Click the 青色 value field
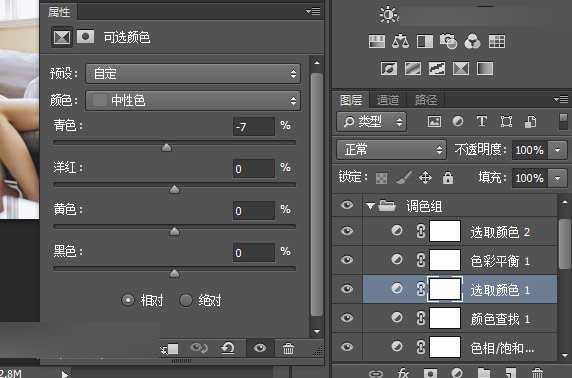The image size is (572, 378). coord(254,127)
